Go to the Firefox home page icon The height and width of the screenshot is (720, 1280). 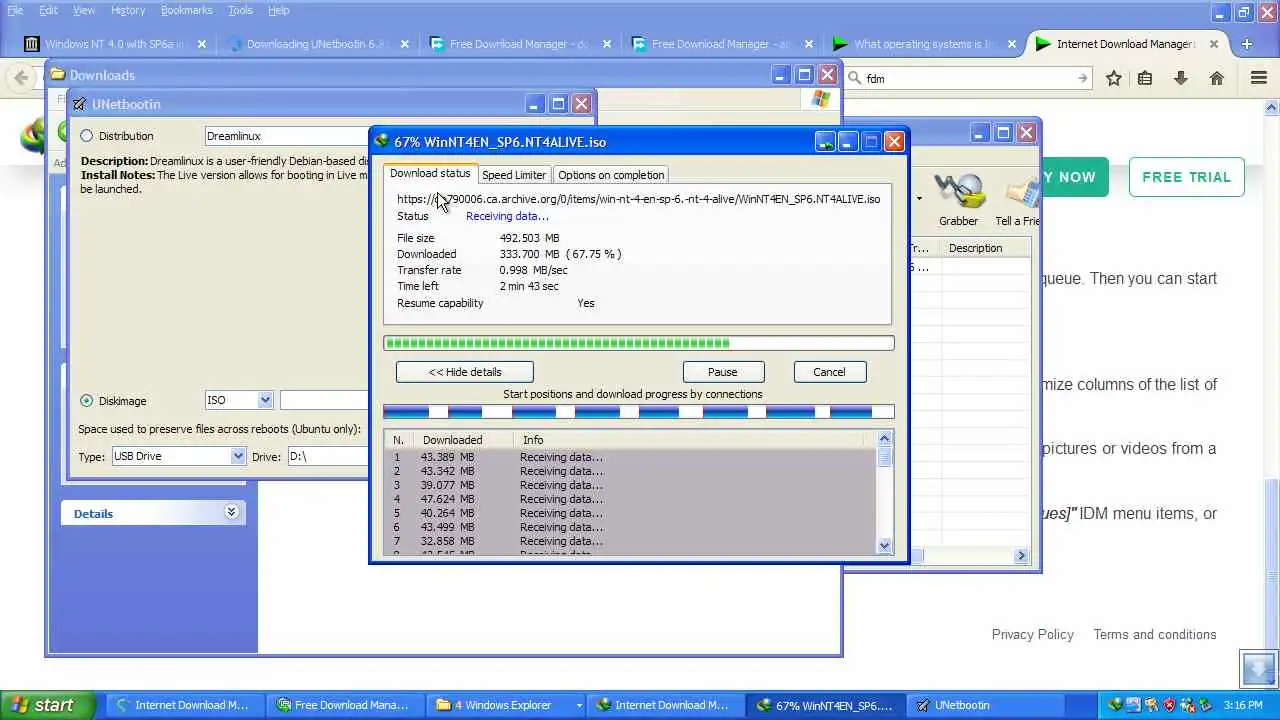pos(1217,78)
